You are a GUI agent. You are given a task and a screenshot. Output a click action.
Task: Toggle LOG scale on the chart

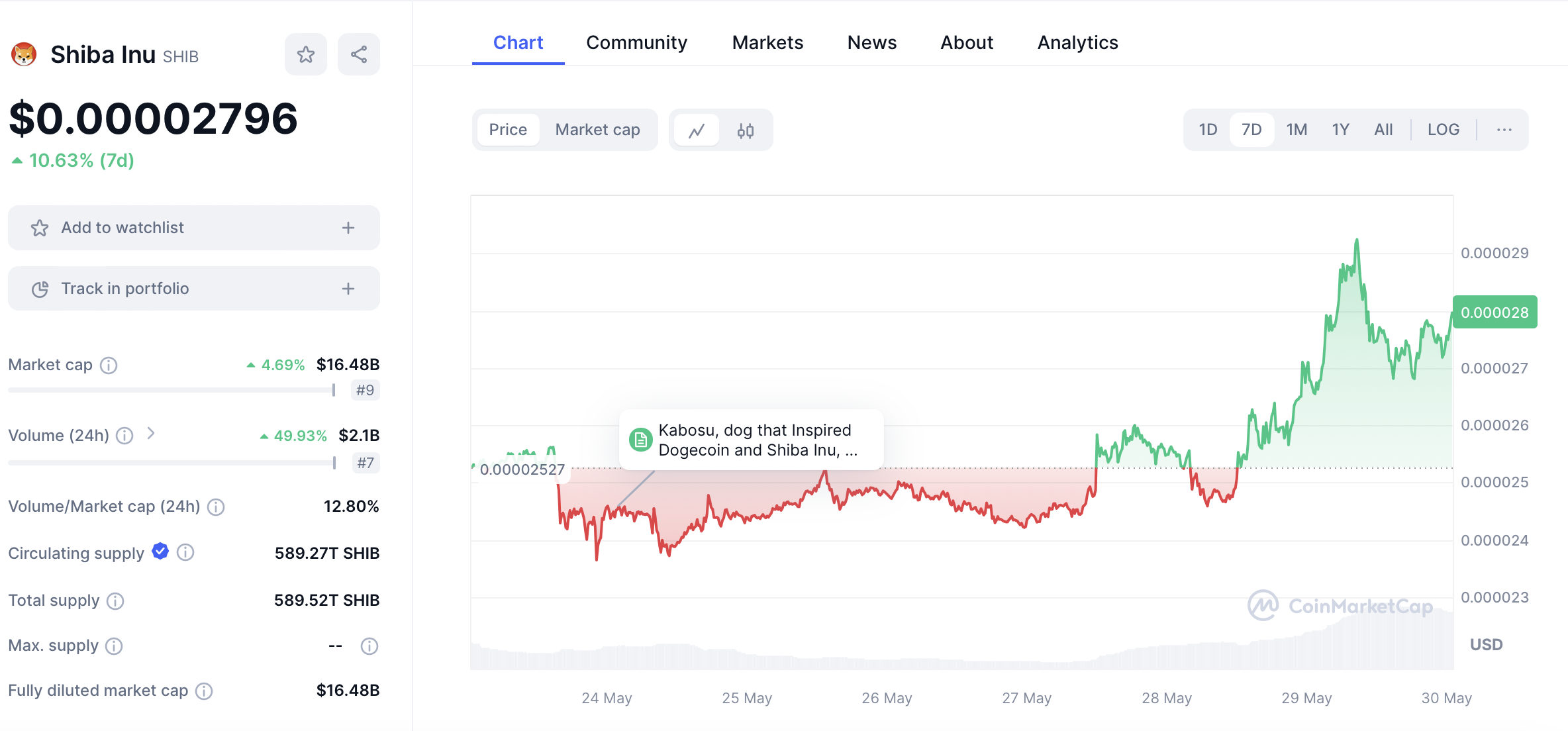pos(1443,130)
